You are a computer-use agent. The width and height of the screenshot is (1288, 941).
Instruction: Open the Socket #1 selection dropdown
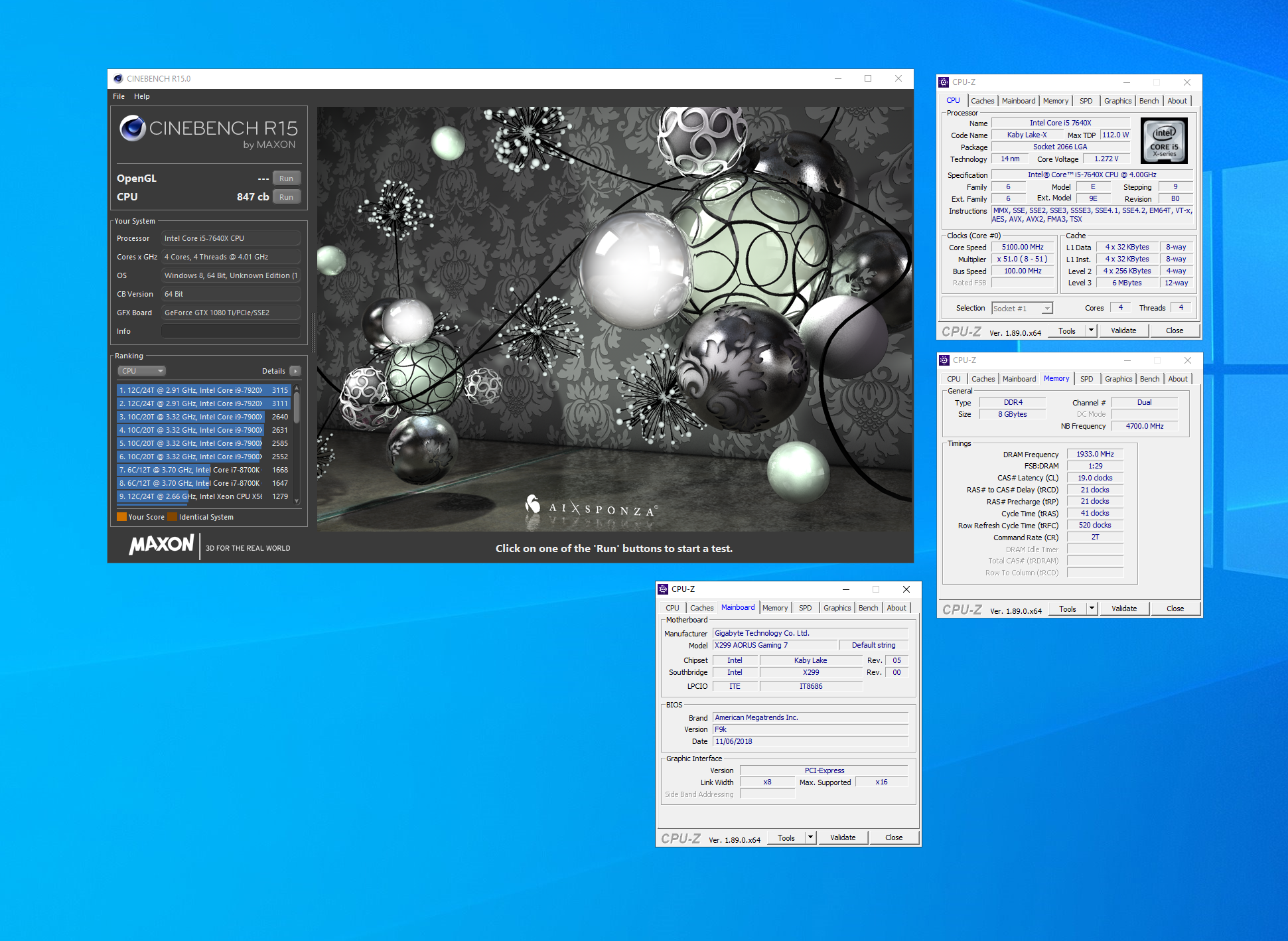point(1022,309)
